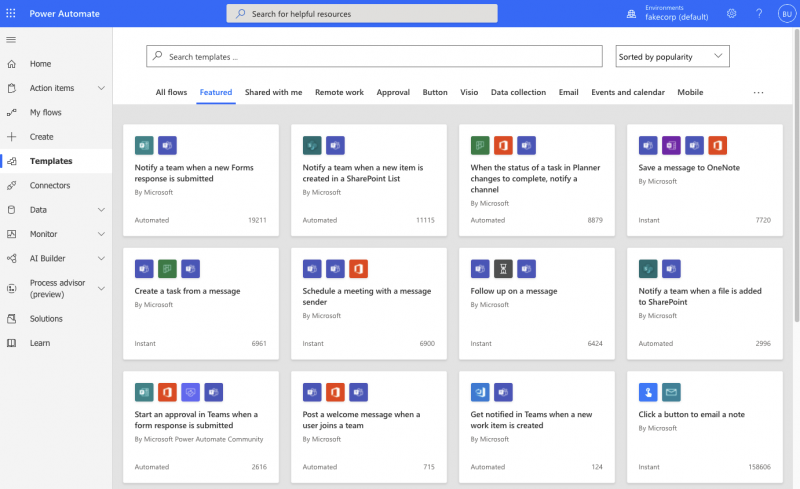Image resolution: width=800 pixels, height=489 pixels.
Task: Go to My flows page
Action: [x=46, y=112]
